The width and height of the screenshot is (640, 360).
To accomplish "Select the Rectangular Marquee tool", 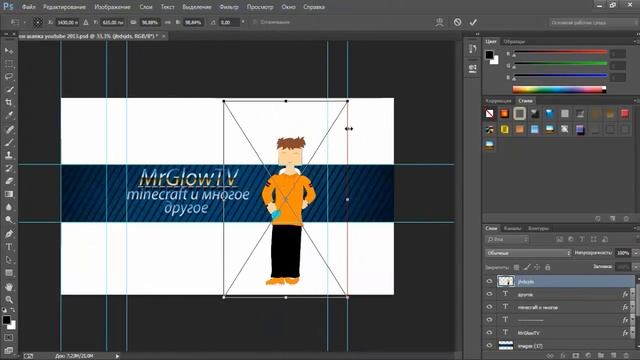I will pyautogui.click(x=9, y=64).
